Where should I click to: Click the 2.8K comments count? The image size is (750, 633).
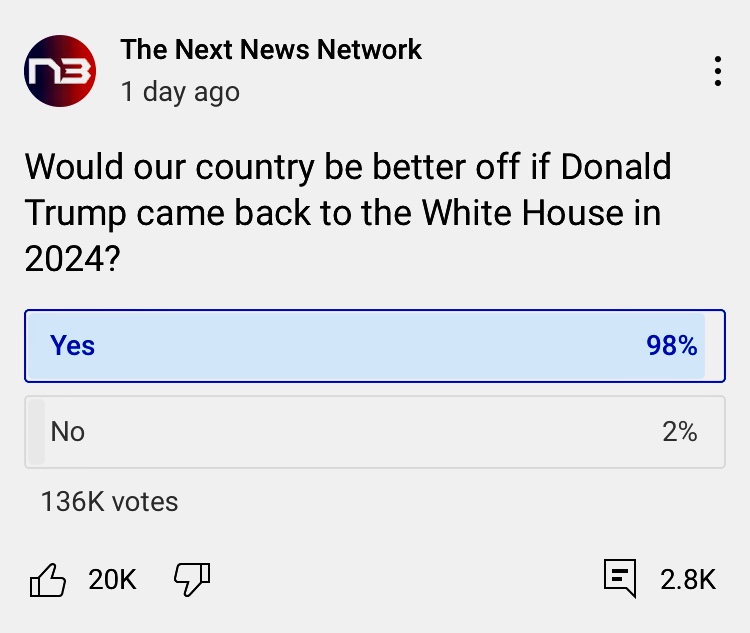[688, 579]
